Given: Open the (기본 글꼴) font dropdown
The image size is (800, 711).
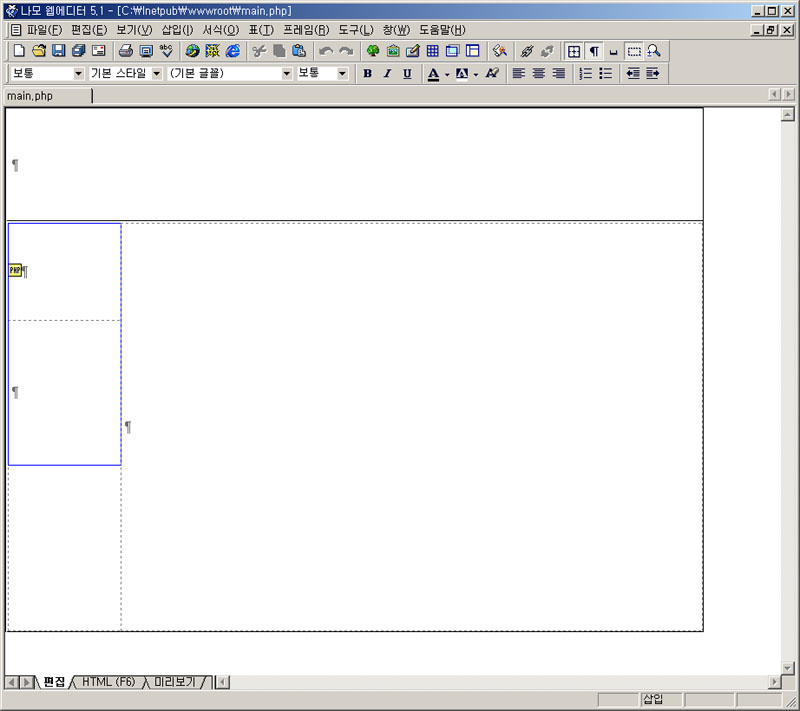Looking at the screenshot, I should (x=287, y=74).
